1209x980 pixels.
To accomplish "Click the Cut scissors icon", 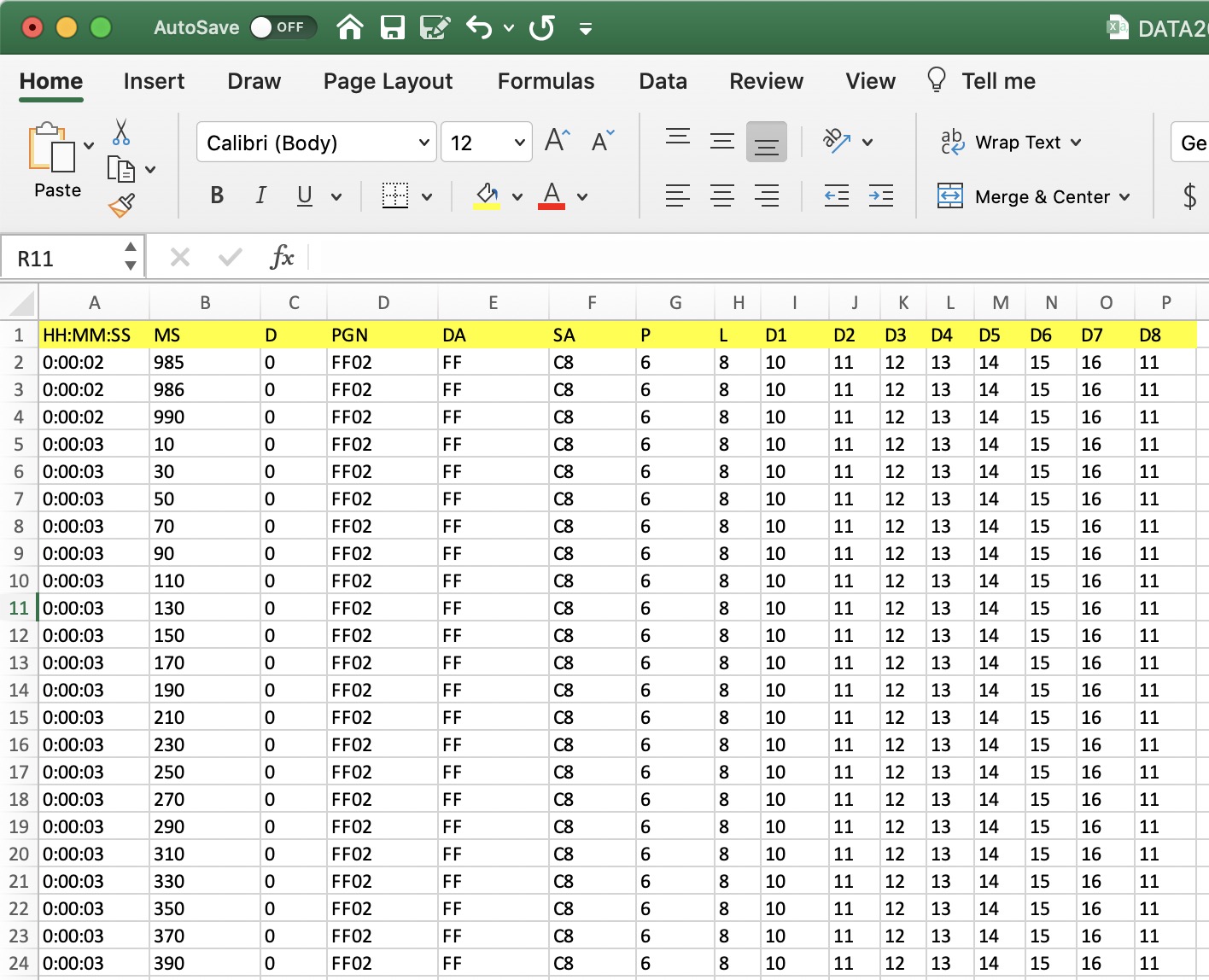I will tap(121, 132).
